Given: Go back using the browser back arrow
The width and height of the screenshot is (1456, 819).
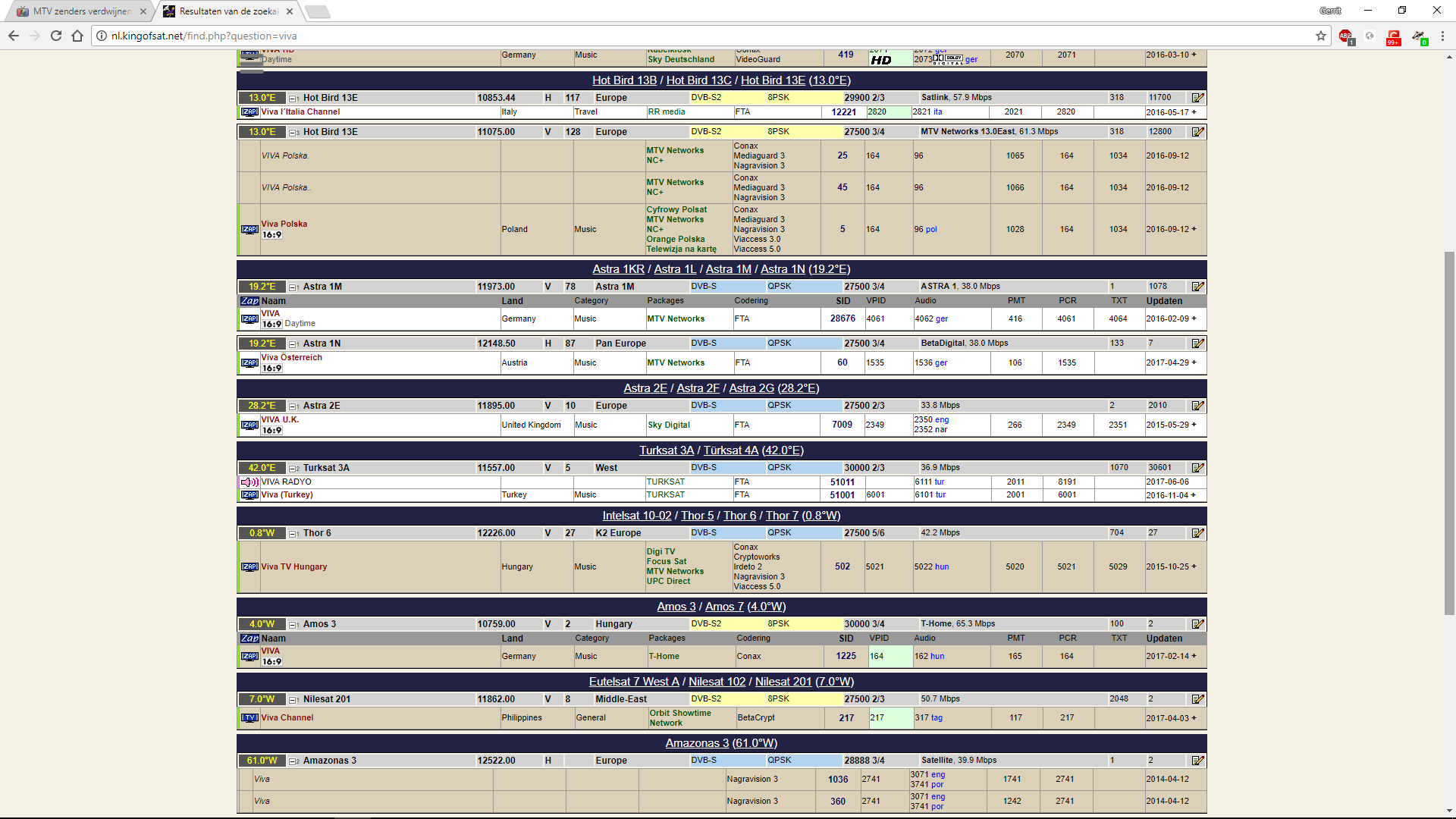Looking at the screenshot, I should pos(14,36).
